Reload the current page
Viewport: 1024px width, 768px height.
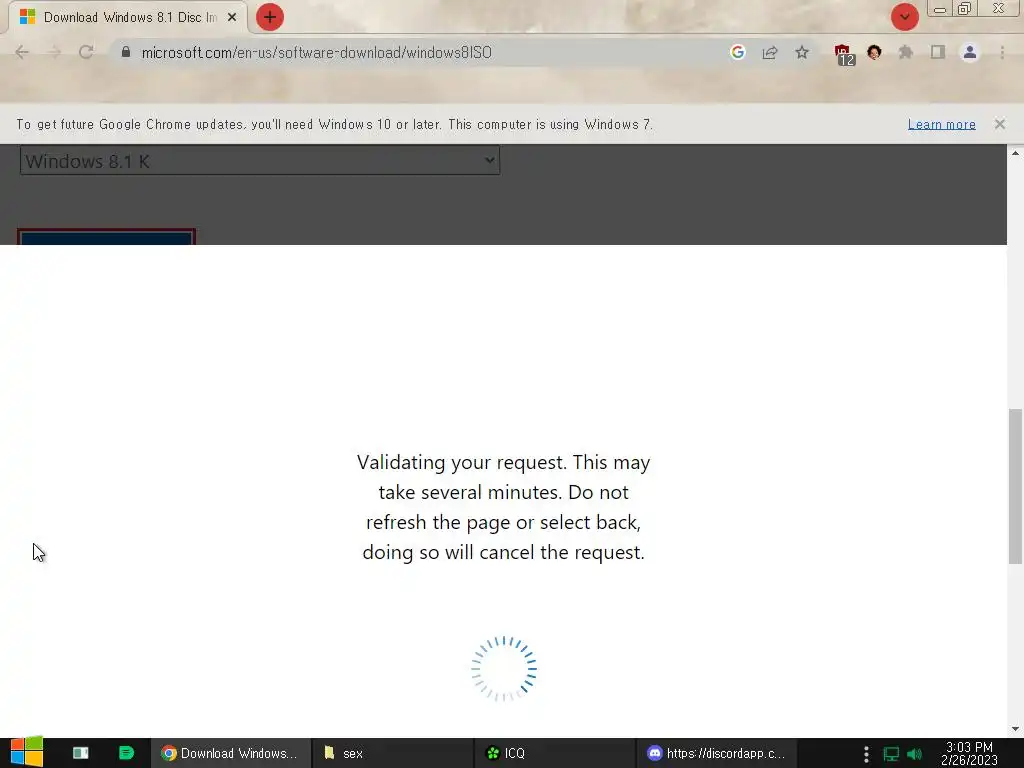pos(86,52)
